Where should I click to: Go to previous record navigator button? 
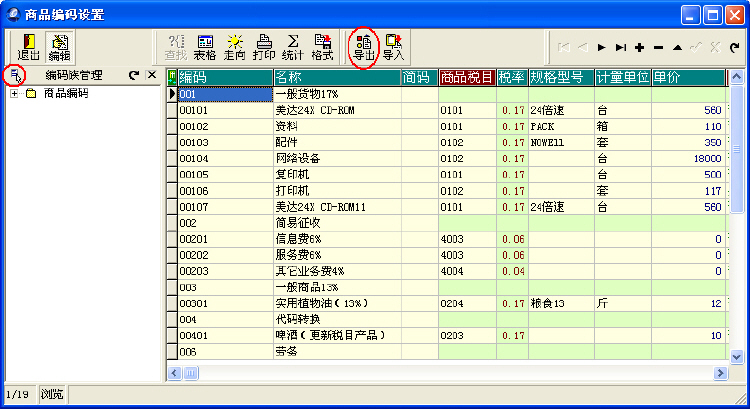tap(583, 47)
